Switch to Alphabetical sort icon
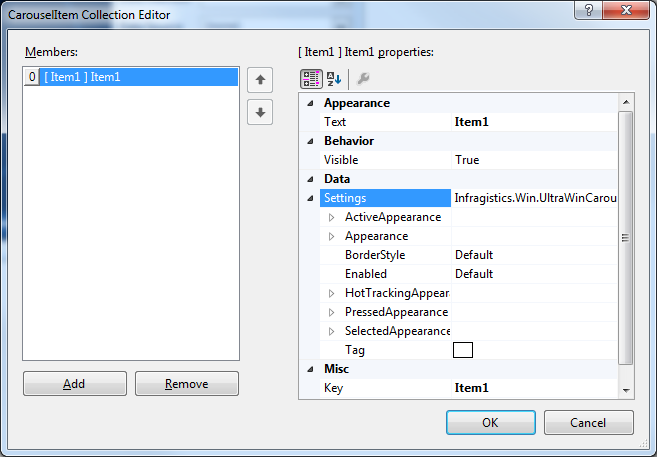 pyautogui.click(x=333, y=79)
